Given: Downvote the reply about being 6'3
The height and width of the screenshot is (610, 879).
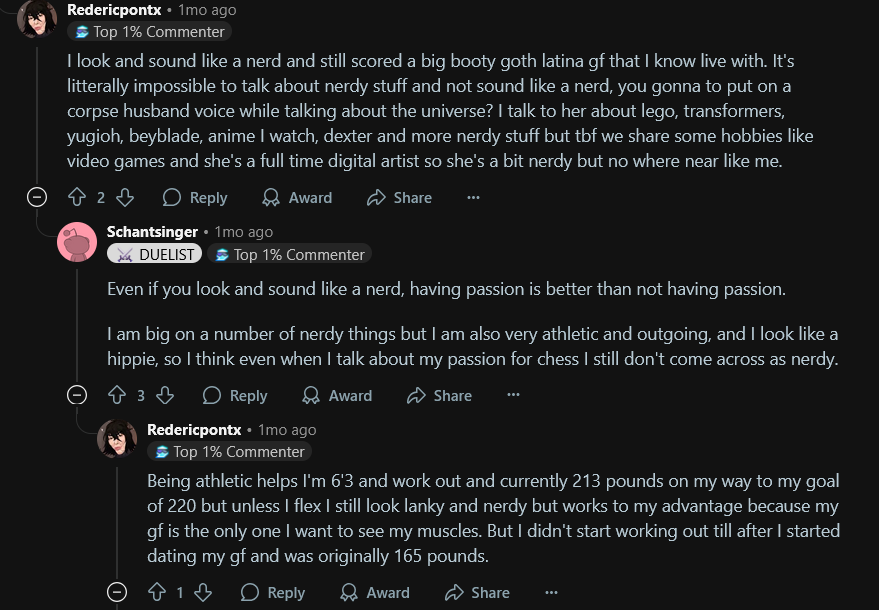Looking at the screenshot, I should 203,593.
